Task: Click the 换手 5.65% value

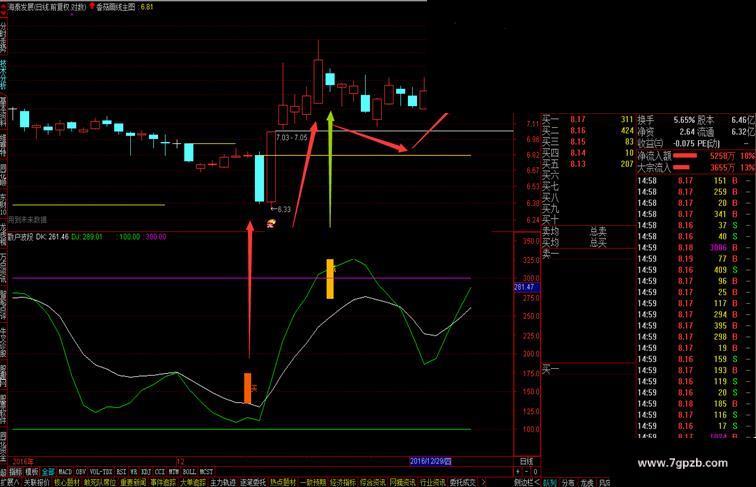Action: pos(684,120)
